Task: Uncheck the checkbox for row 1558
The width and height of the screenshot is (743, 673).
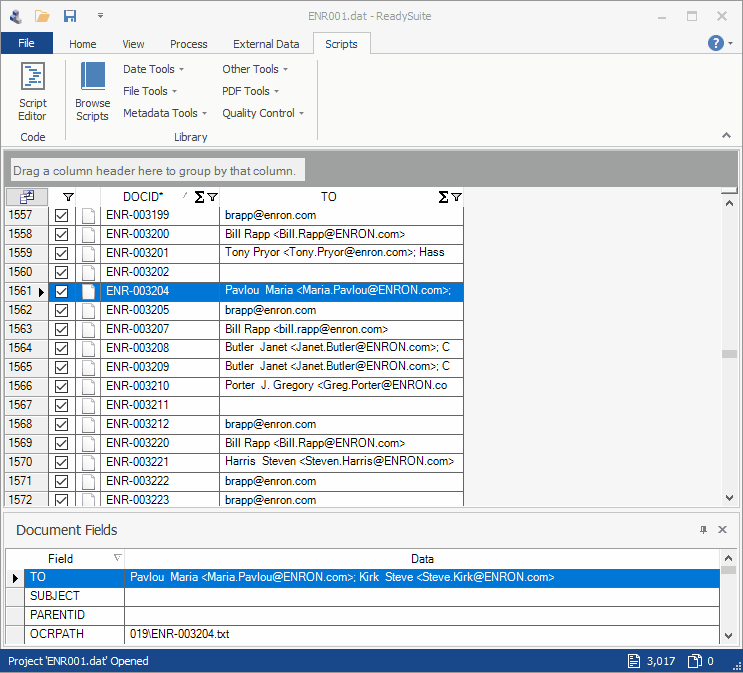Action: click(x=61, y=235)
